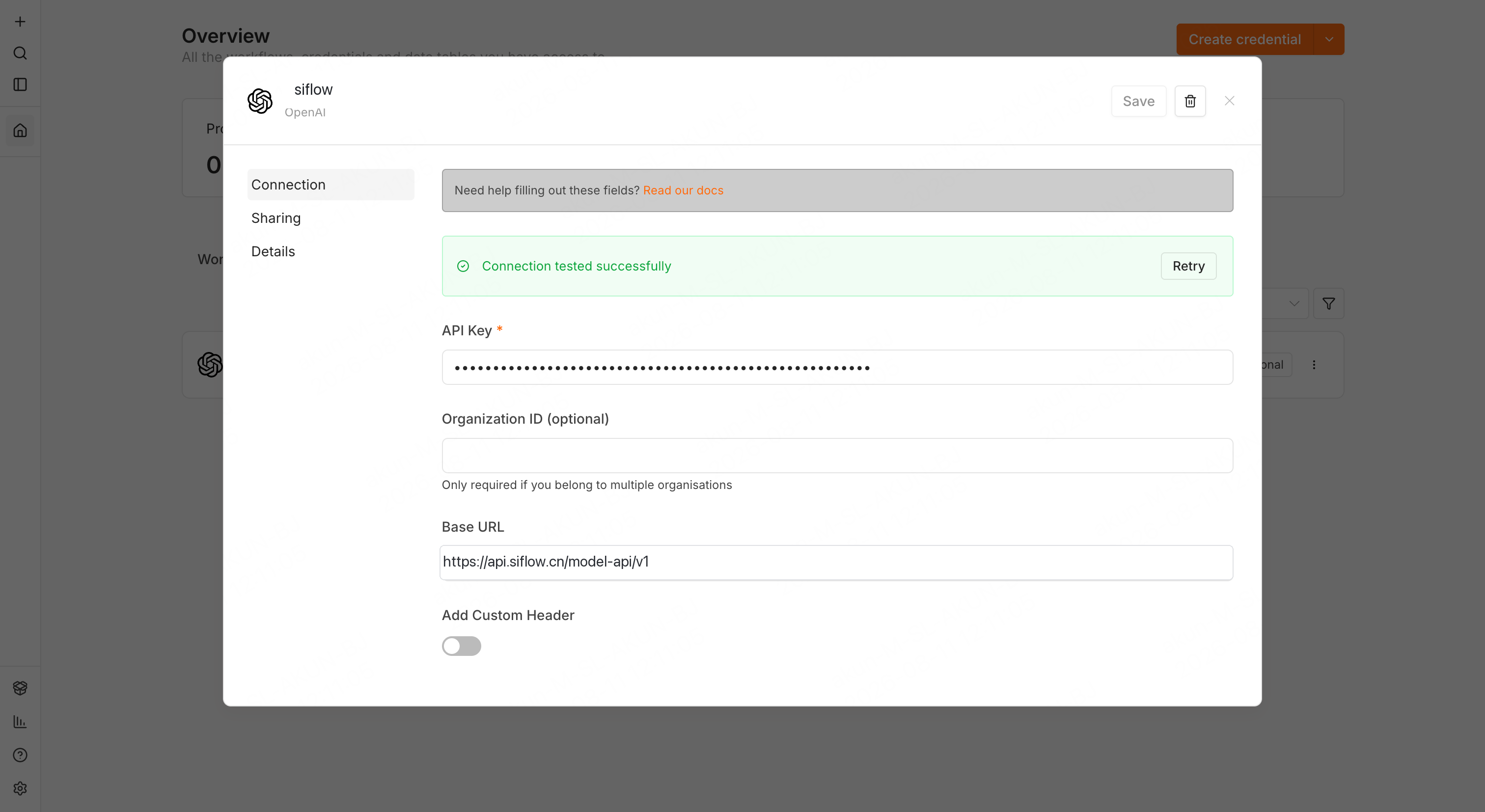Image resolution: width=1485 pixels, height=812 pixels.
Task: Open the three-dot menu on credential row
Action: tap(1315, 365)
